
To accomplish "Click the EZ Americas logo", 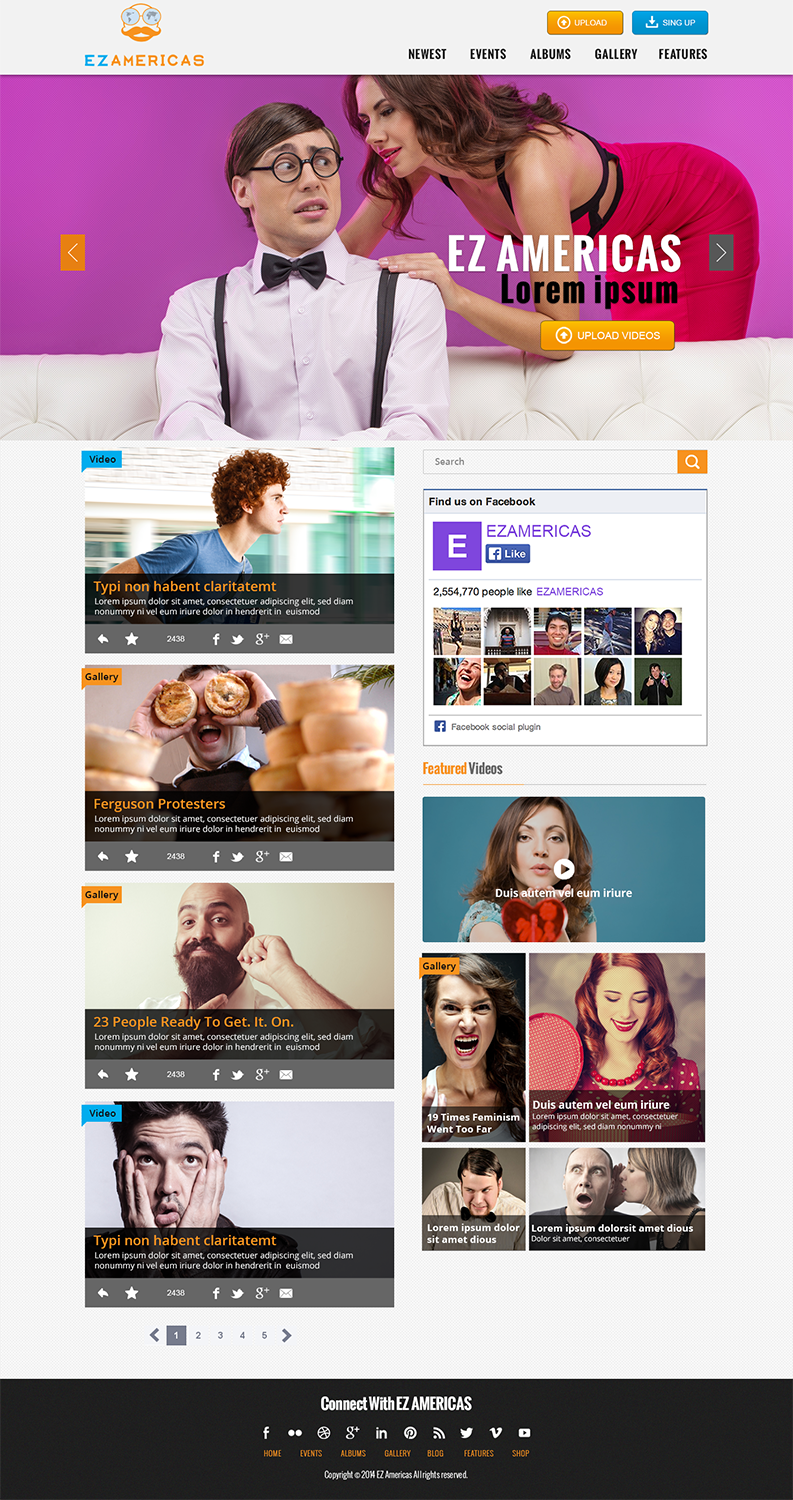I will (144, 36).
